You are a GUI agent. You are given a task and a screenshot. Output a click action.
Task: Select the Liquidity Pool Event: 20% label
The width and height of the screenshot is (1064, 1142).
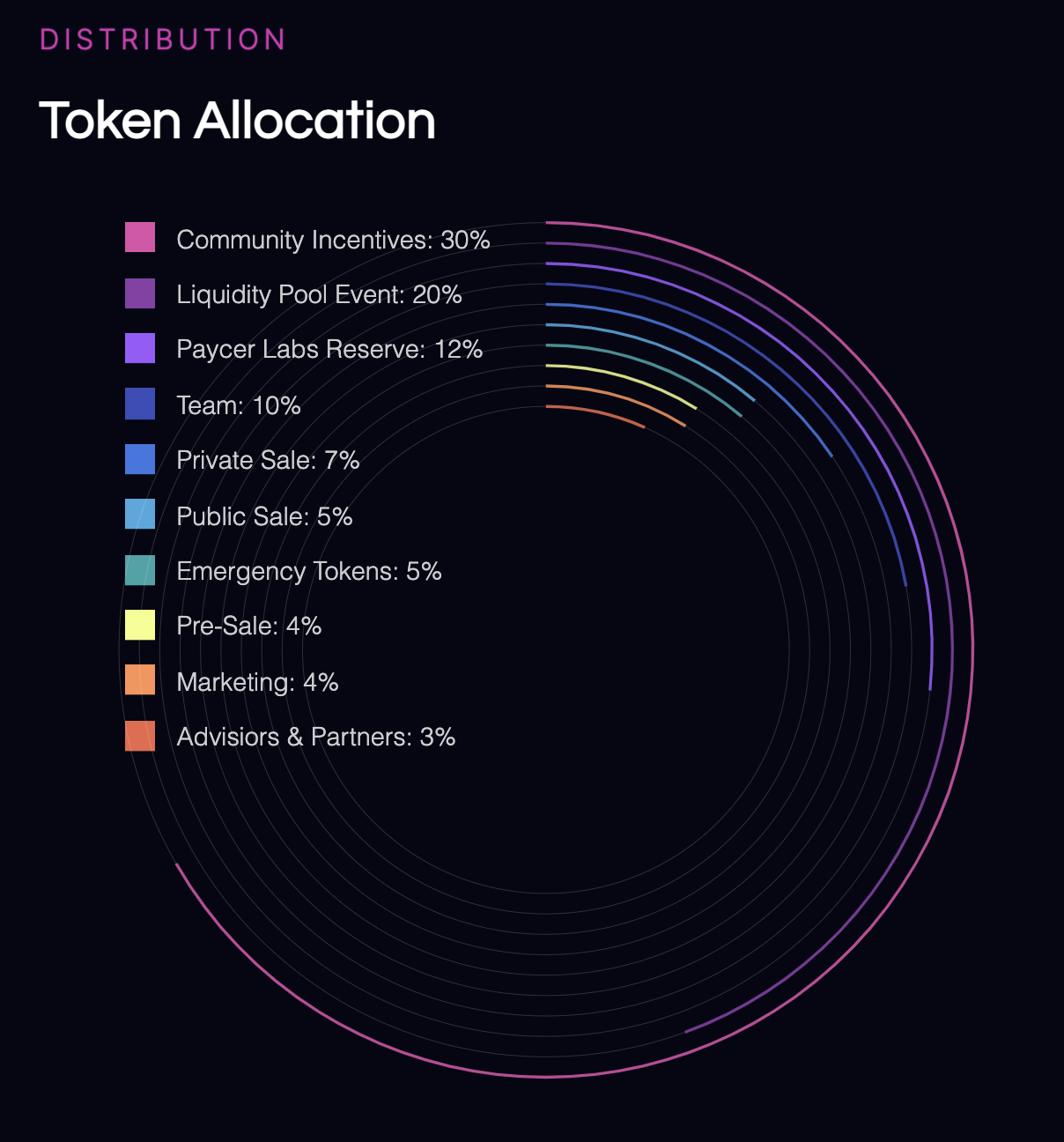tap(319, 294)
